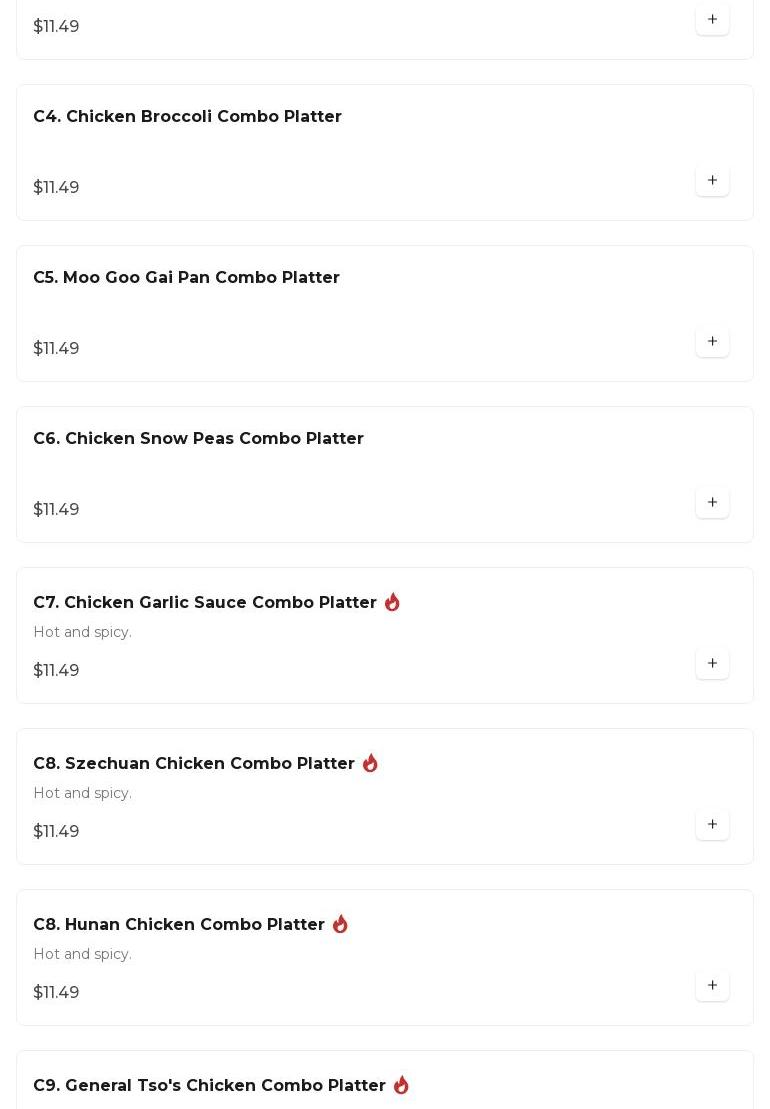The image size is (770, 1109).
Task: Open the Hunan Chicken Combo Platter title
Action: click(x=178, y=925)
